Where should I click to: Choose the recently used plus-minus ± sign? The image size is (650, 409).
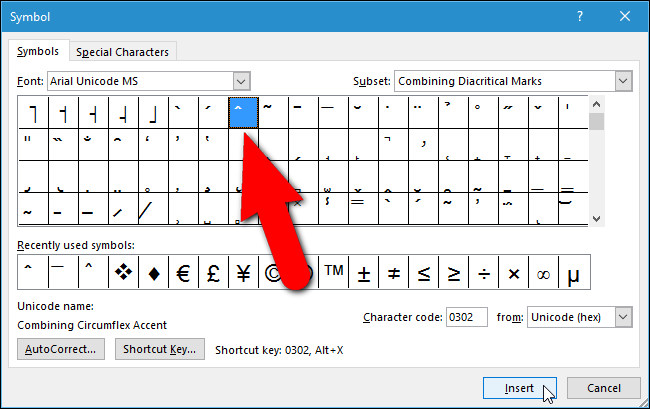(364, 272)
